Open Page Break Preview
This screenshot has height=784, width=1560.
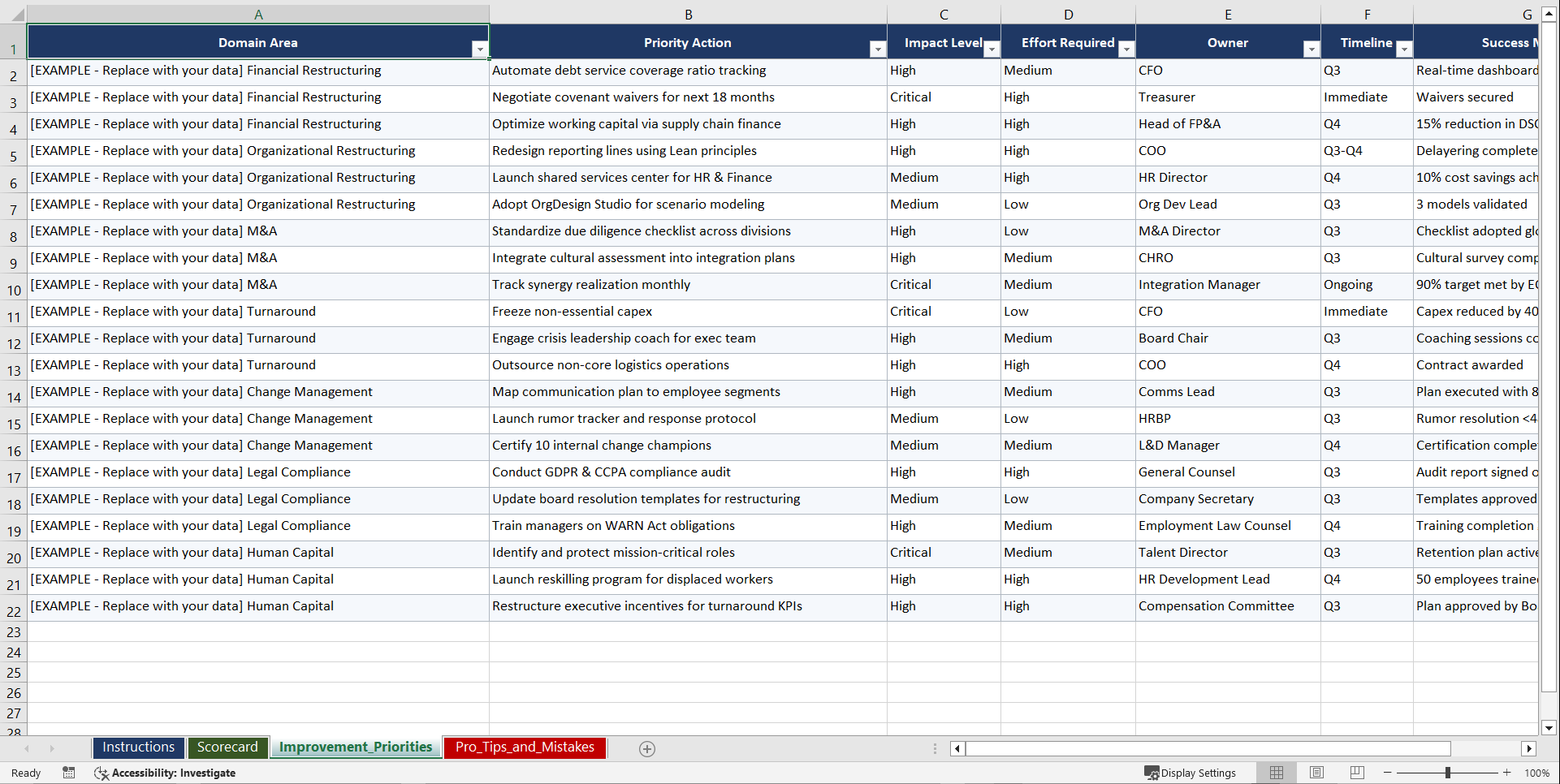point(1357,773)
